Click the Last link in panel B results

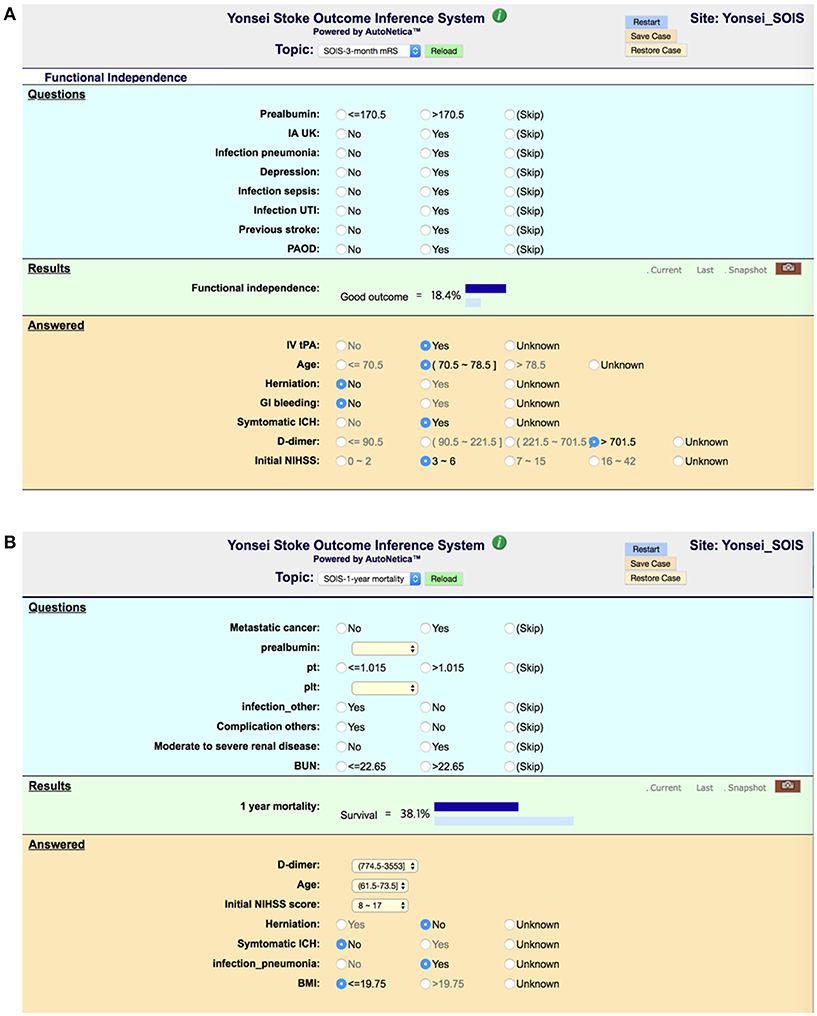[704, 788]
